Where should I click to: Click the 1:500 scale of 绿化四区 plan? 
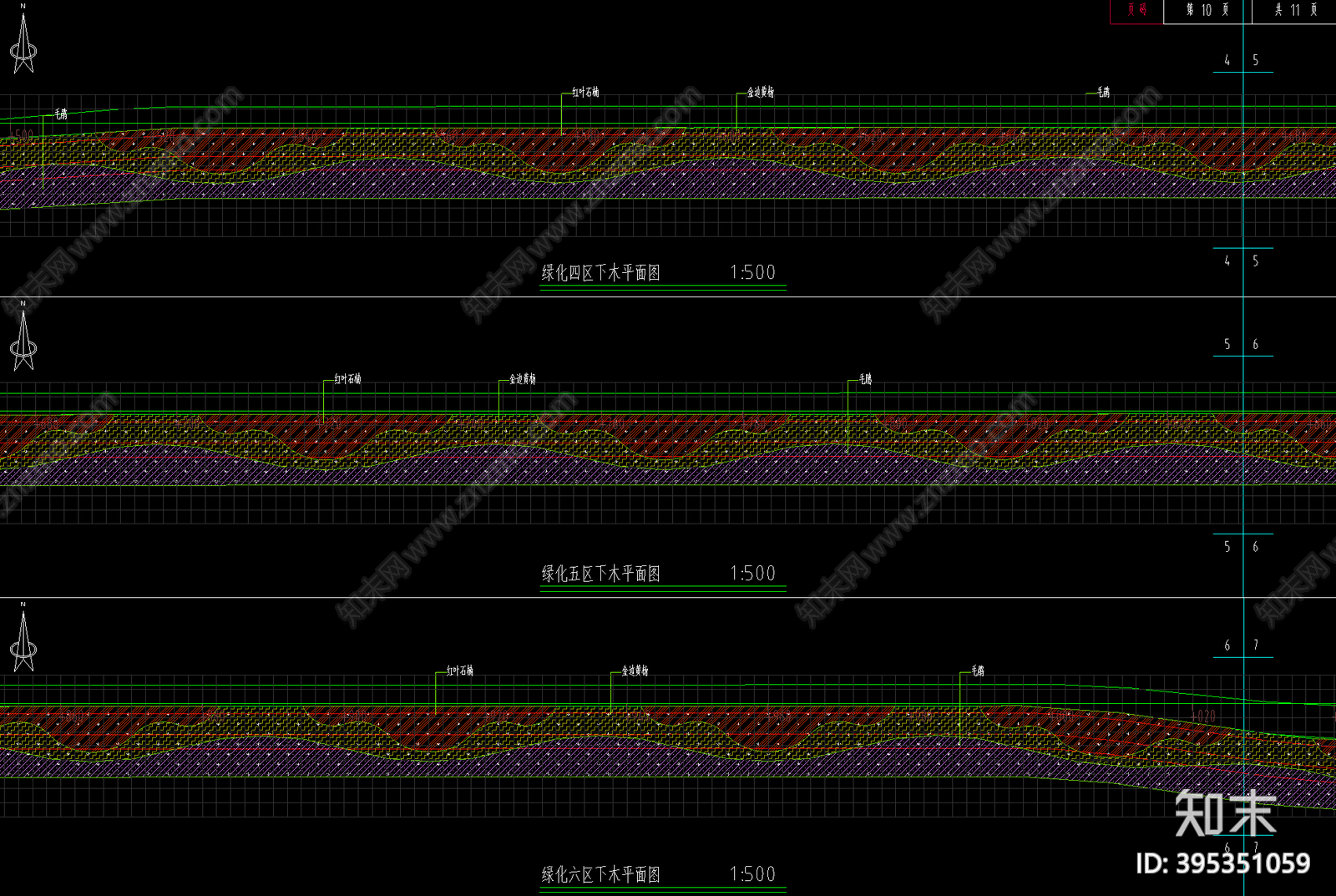752,272
